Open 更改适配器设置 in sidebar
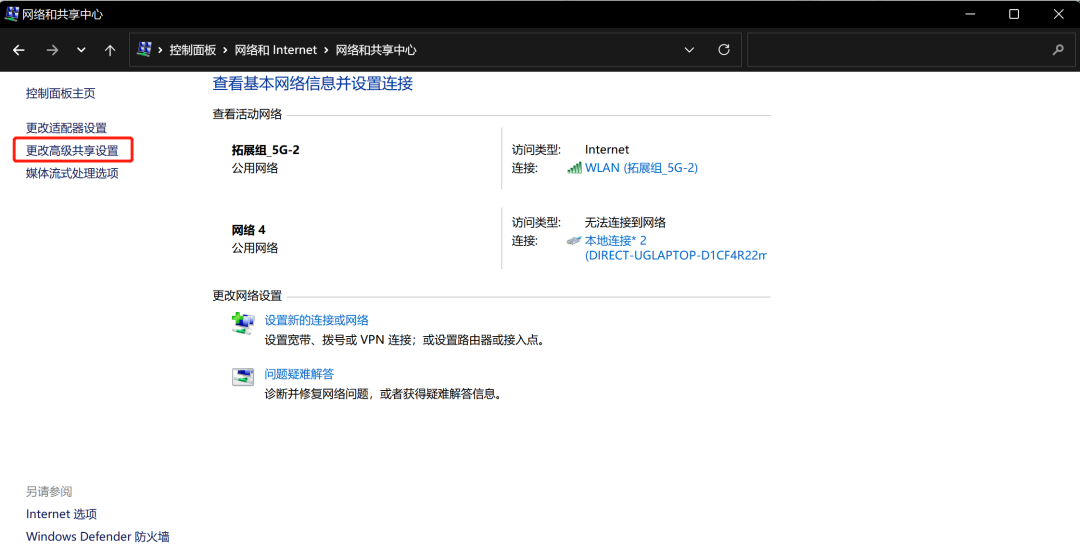 click(x=66, y=128)
